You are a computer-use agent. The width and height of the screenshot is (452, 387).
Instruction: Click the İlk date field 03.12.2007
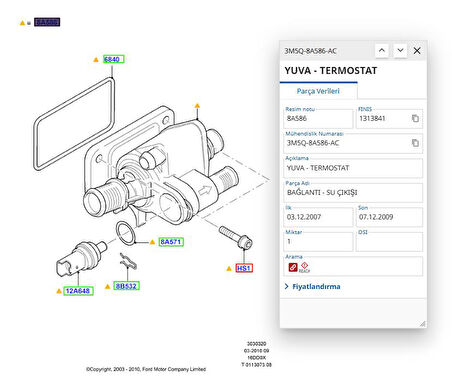tap(318, 217)
